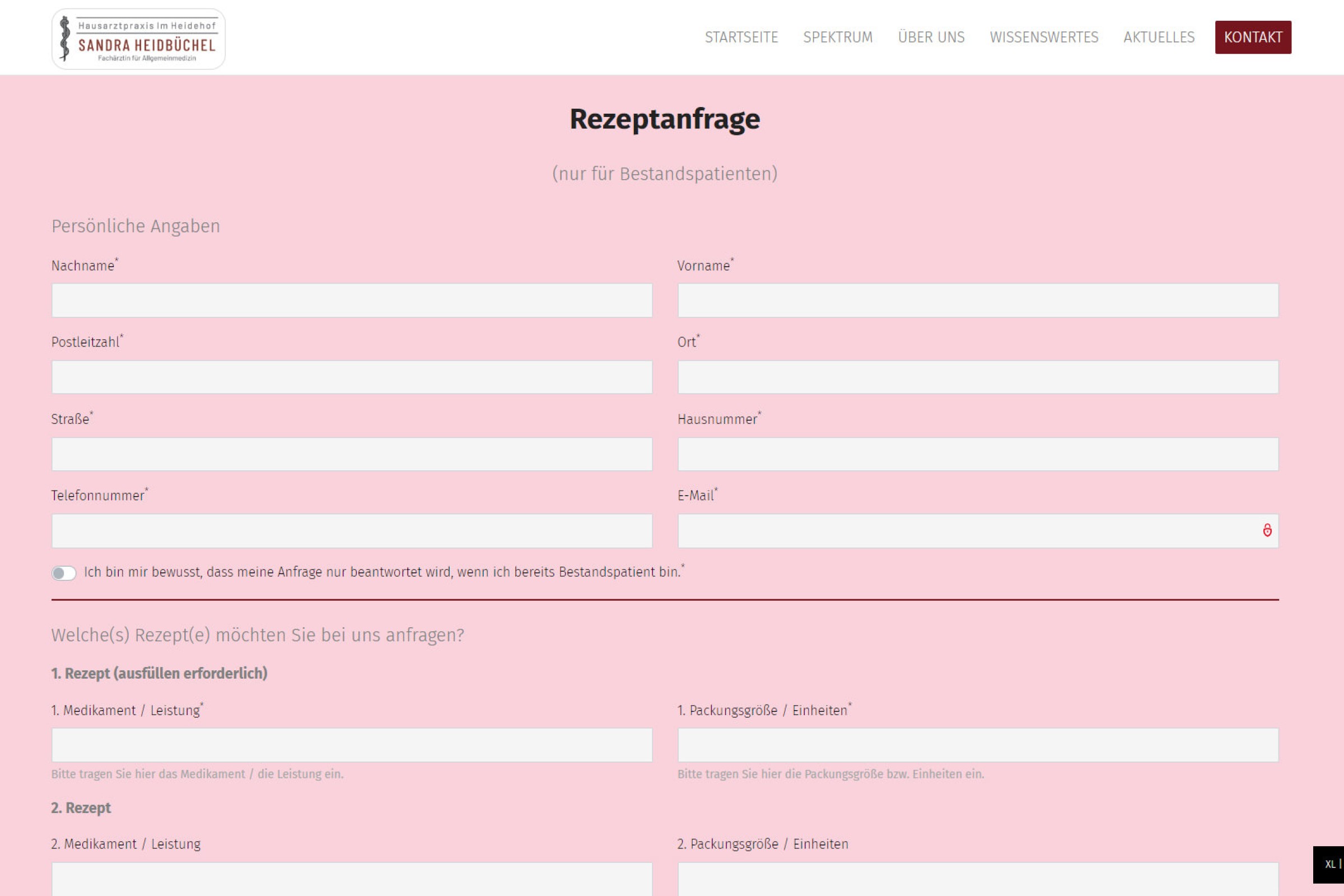
Task: Select the Telefonnummer input field
Action: pos(352,530)
